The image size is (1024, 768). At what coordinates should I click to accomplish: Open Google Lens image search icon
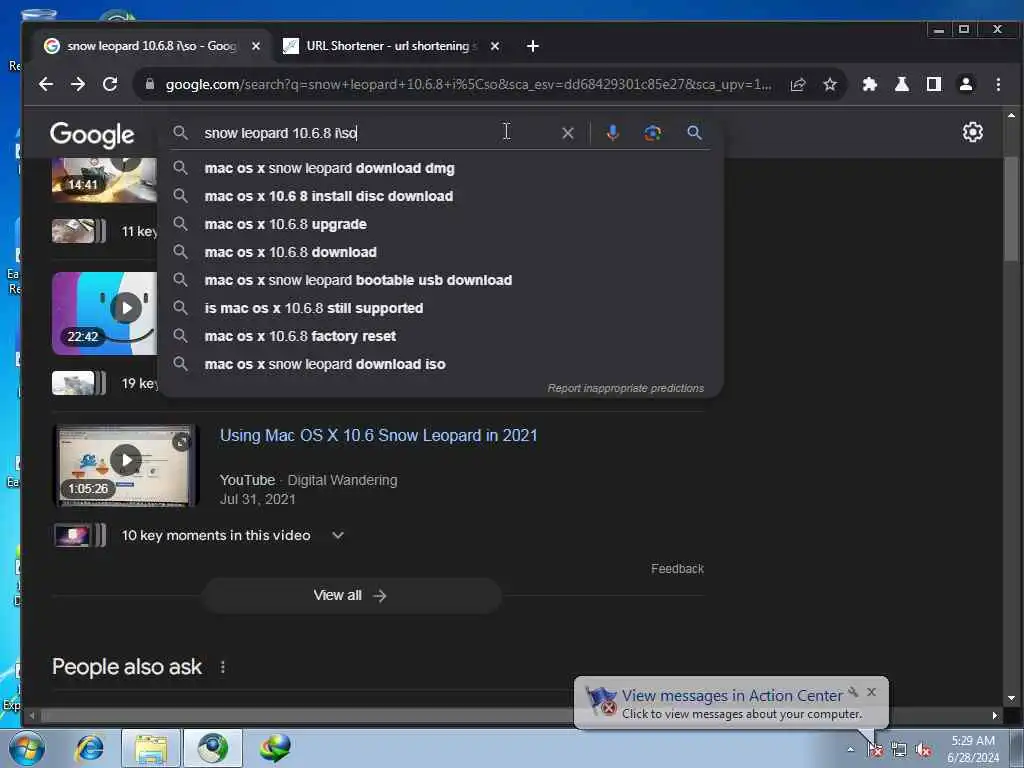point(652,133)
